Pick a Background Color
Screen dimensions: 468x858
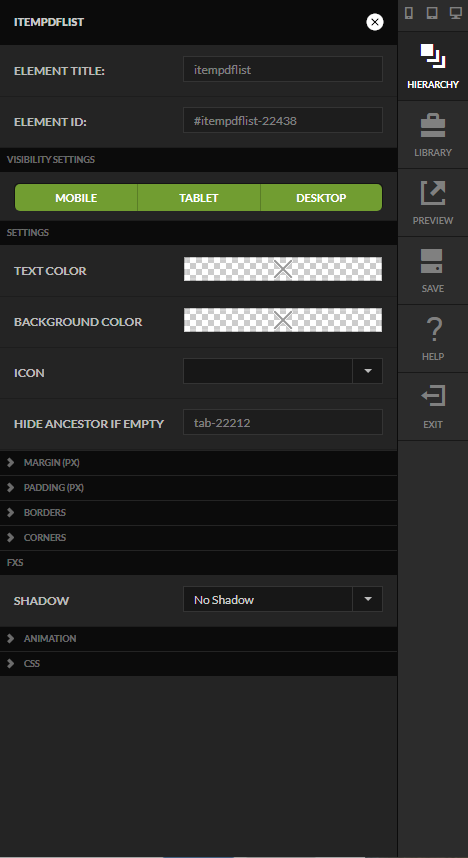(x=283, y=320)
